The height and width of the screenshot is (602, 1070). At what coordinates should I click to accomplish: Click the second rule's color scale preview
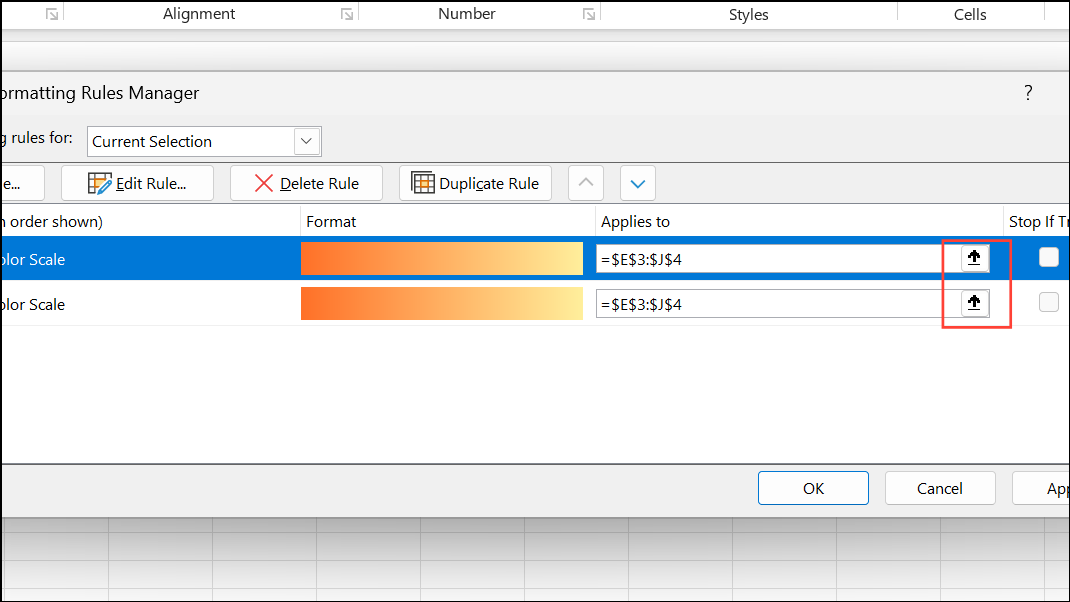441,302
